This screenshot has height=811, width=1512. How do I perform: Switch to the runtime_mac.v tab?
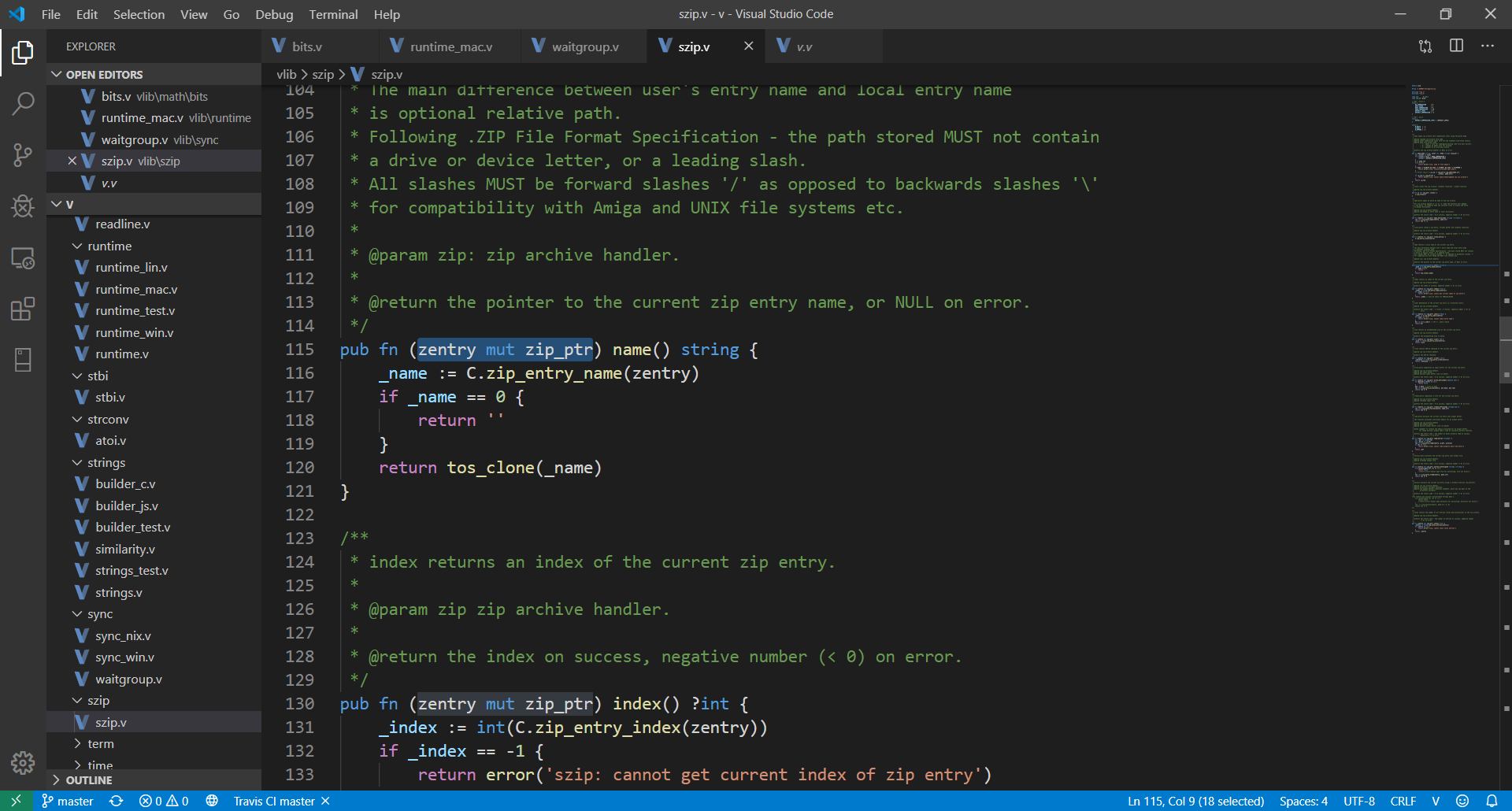point(450,46)
